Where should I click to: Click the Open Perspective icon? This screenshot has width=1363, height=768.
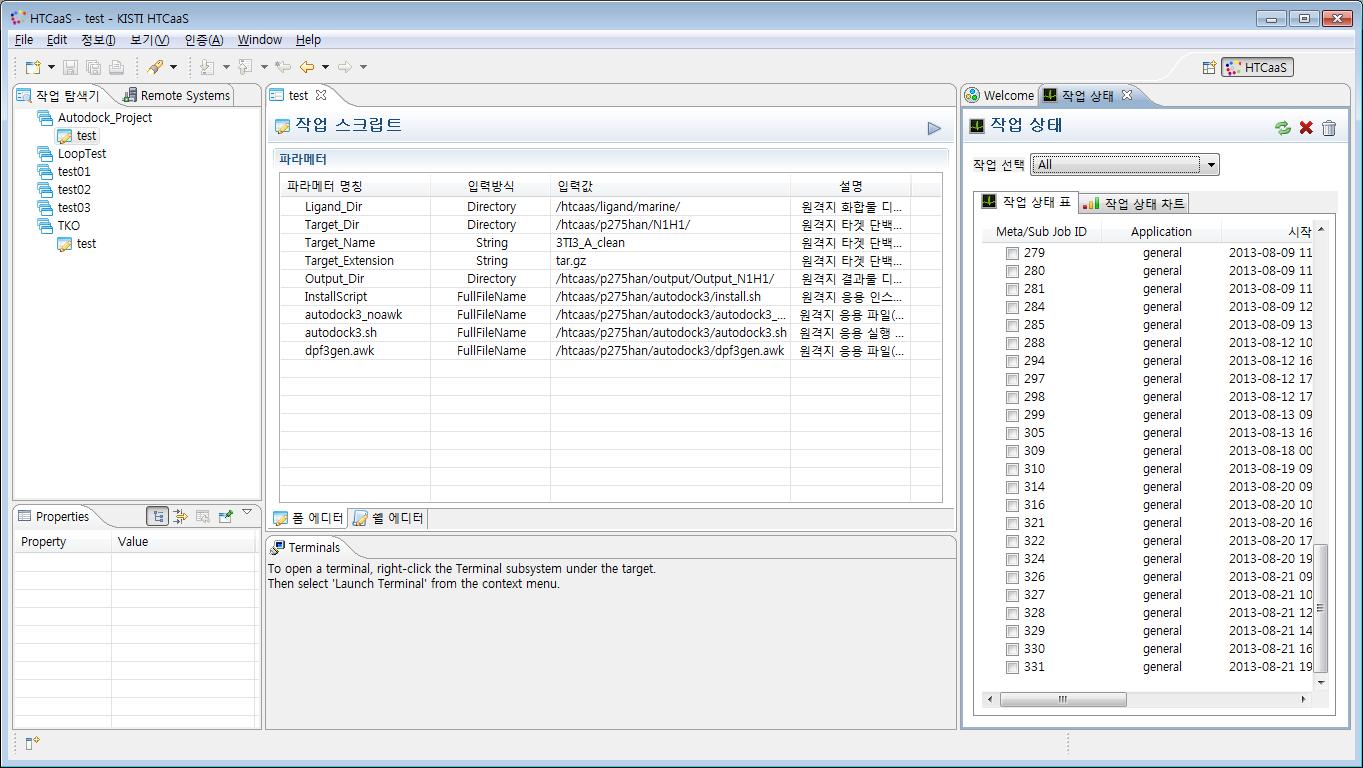pyautogui.click(x=1209, y=67)
